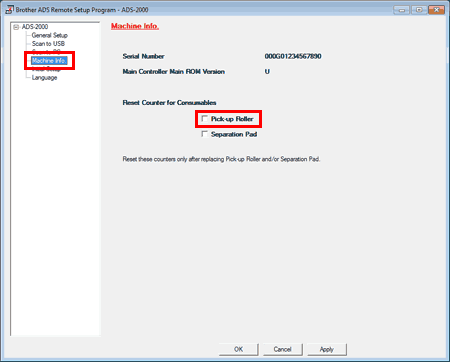Check the Pick-up Roller counter reset box
The height and width of the screenshot is (362, 450).
pyautogui.click(x=205, y=119)
